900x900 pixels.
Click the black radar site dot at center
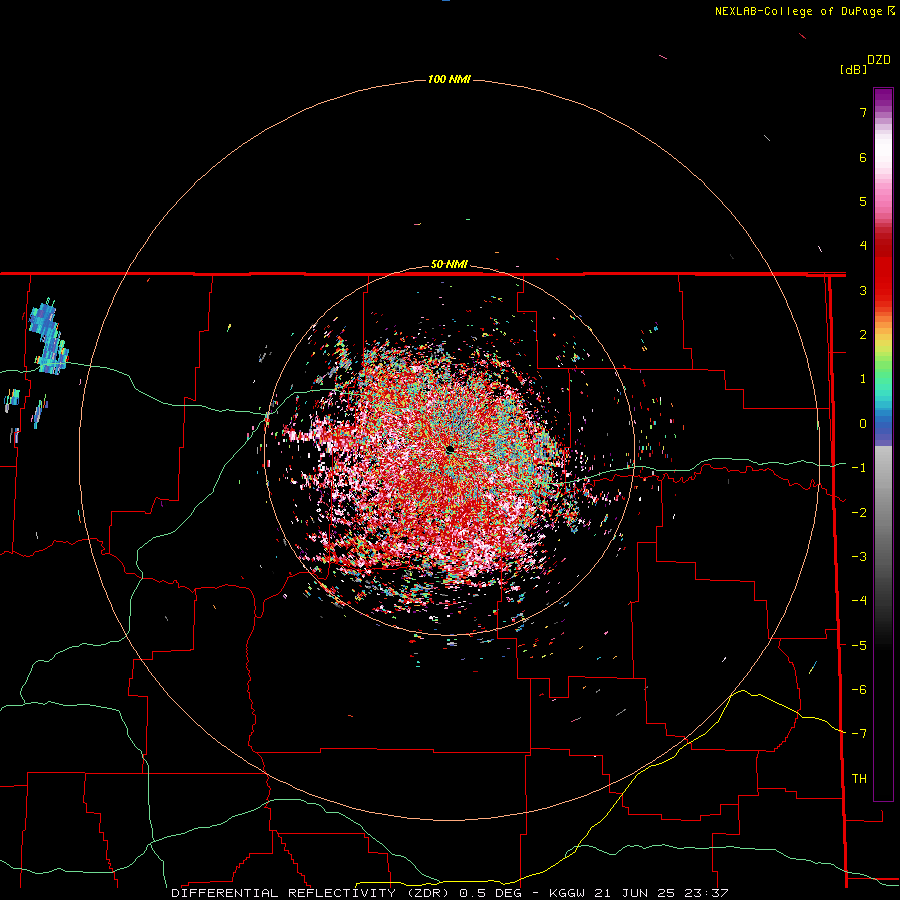point(450,449)
